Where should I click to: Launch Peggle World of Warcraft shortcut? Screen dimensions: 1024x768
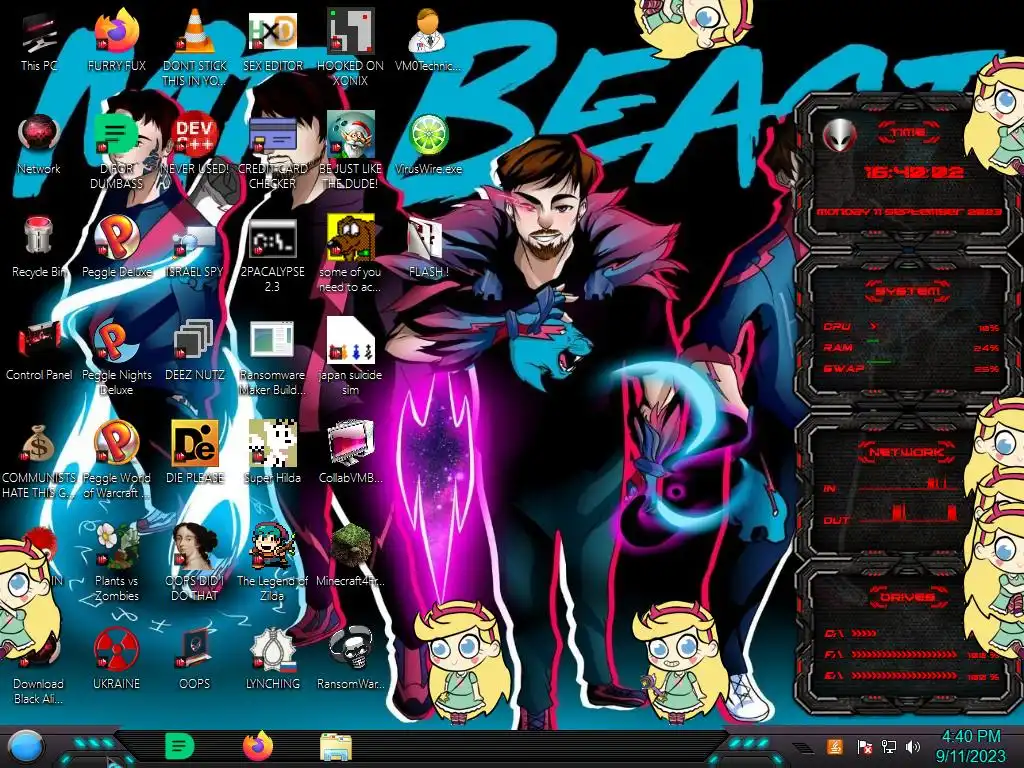click(x=116, y=460)
